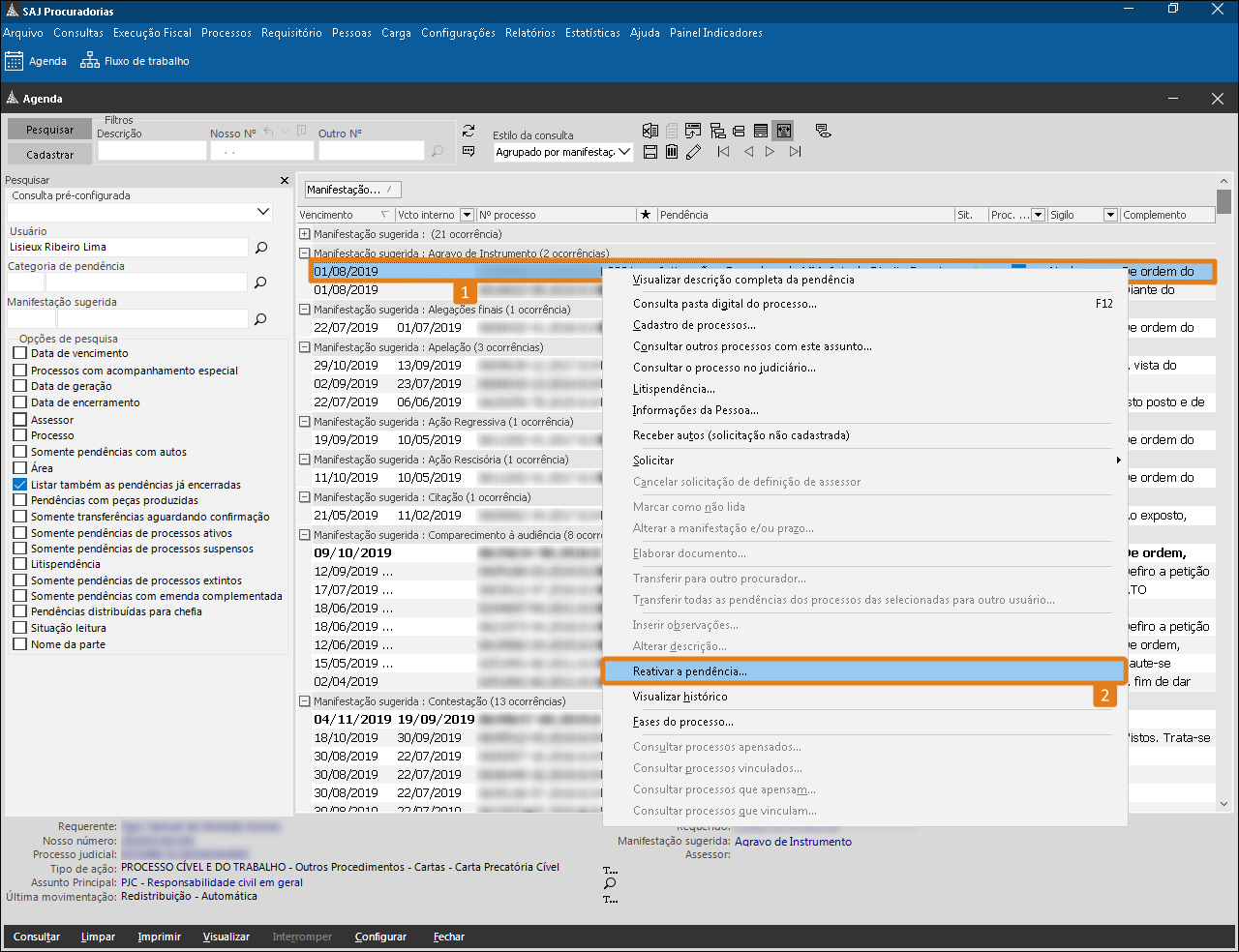Toggle Somente pendências com autos
The image size is (1239, 952).
click(20, 452)
